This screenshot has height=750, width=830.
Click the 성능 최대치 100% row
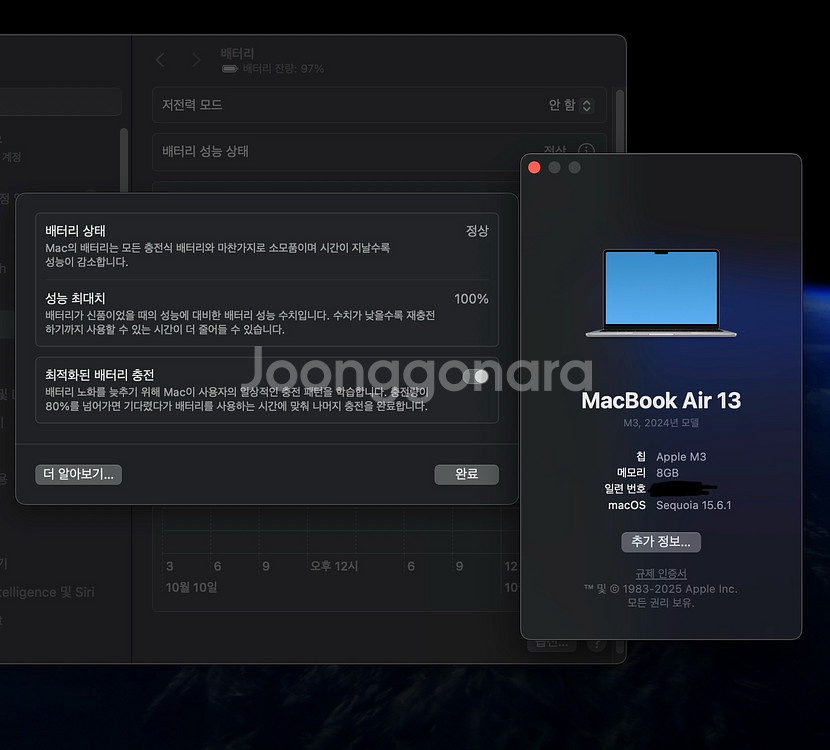coord(266,313)
